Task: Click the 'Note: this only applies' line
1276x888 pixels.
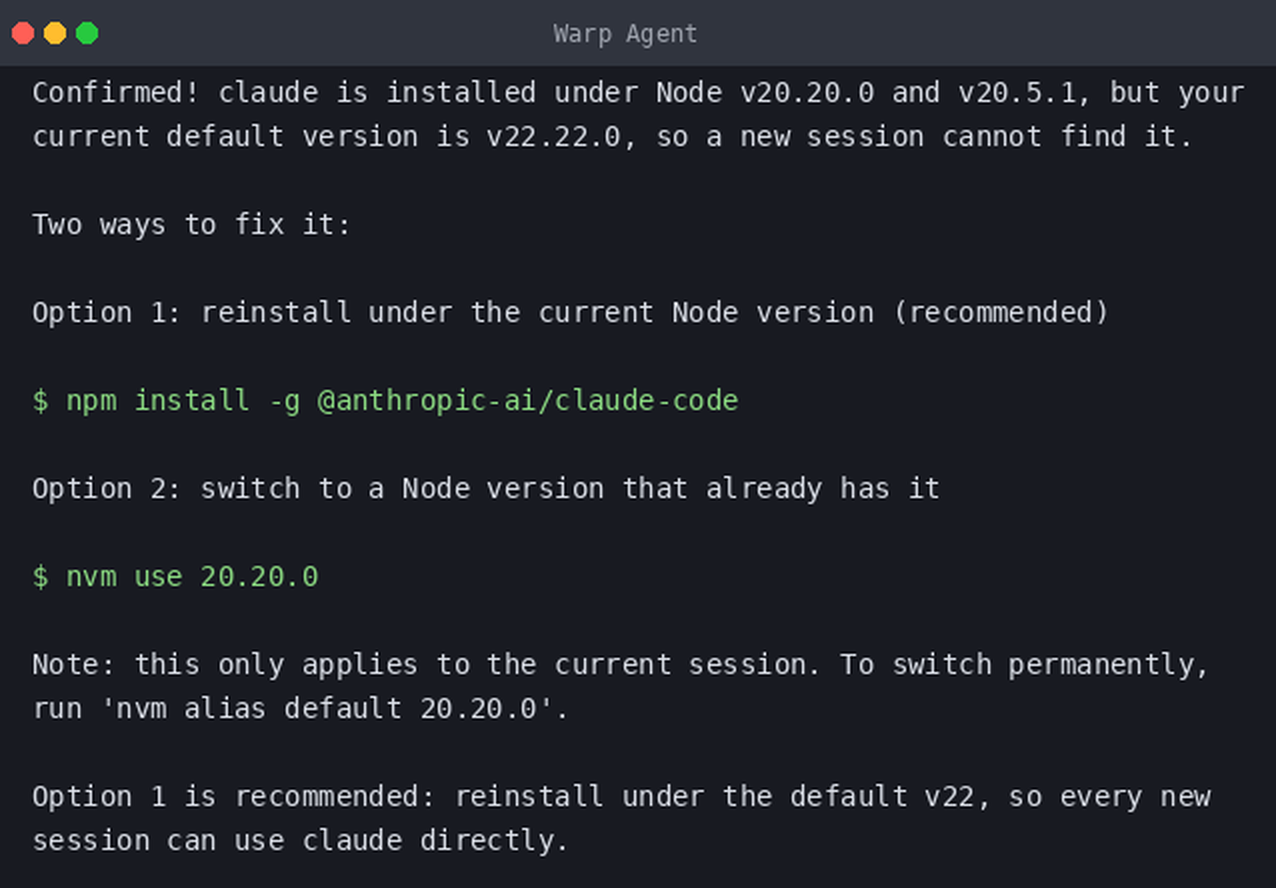Action: coord(621,665)
